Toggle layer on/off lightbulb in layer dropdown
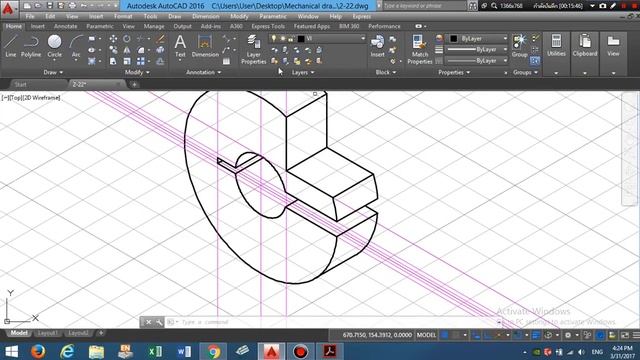This screenshot has width=640, height=360. (274, 38)
